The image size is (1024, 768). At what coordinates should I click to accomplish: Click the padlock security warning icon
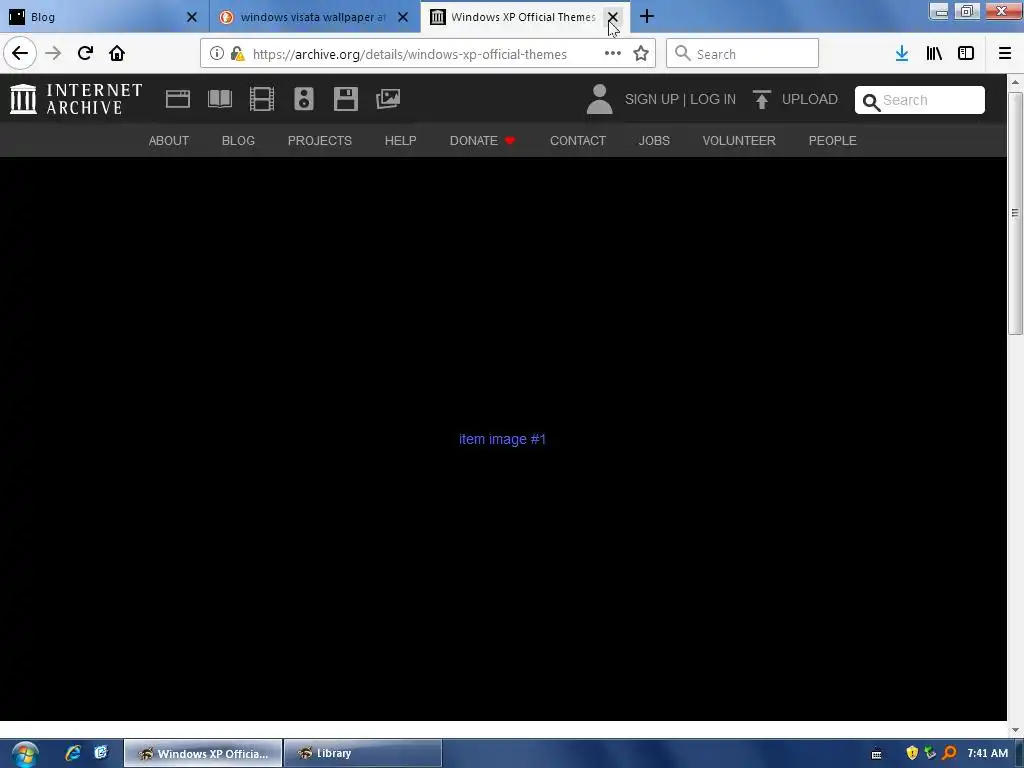pyautogui.click(x=238, y=54)
